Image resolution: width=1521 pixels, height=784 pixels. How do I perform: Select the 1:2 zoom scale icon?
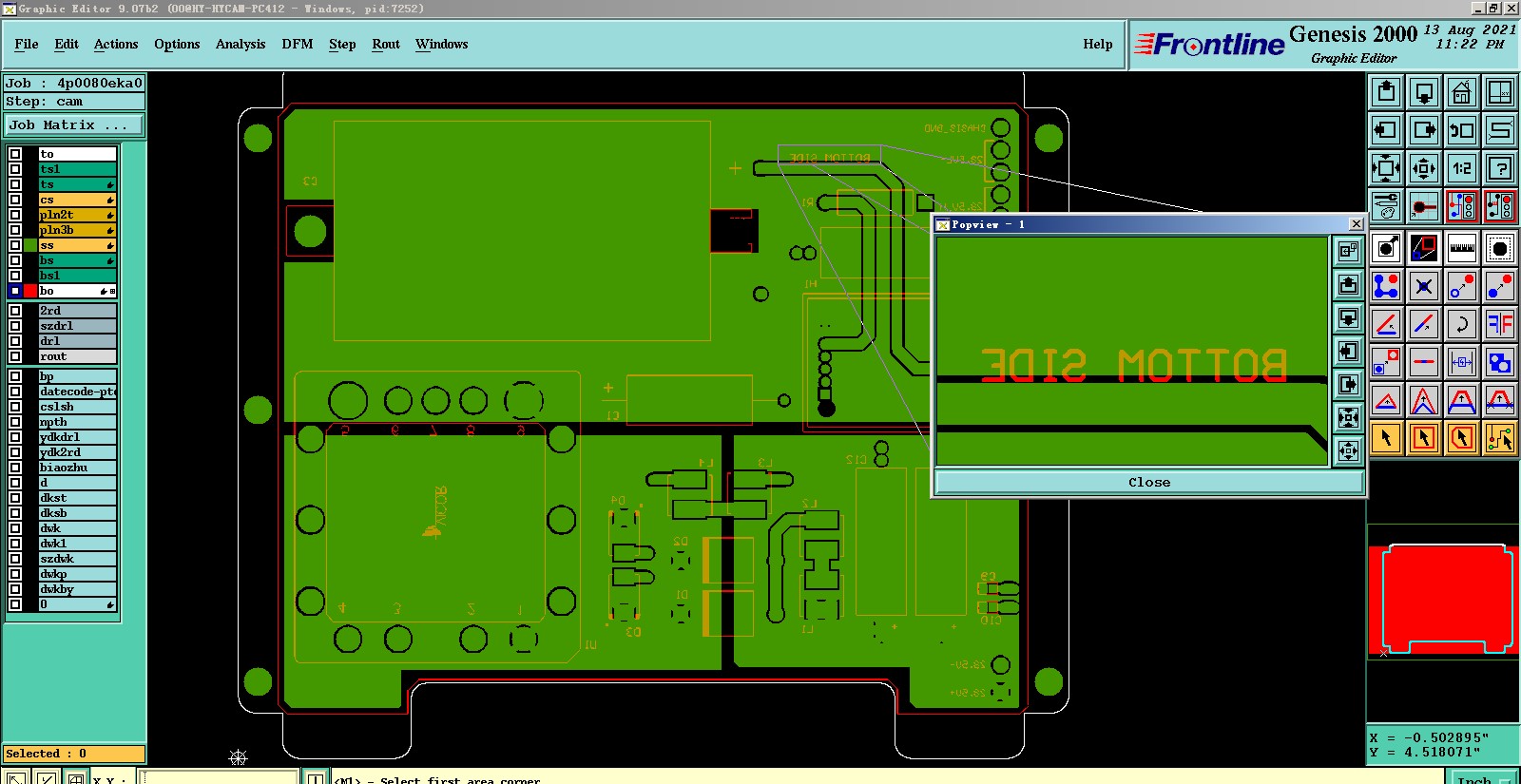pos(1462,168)
